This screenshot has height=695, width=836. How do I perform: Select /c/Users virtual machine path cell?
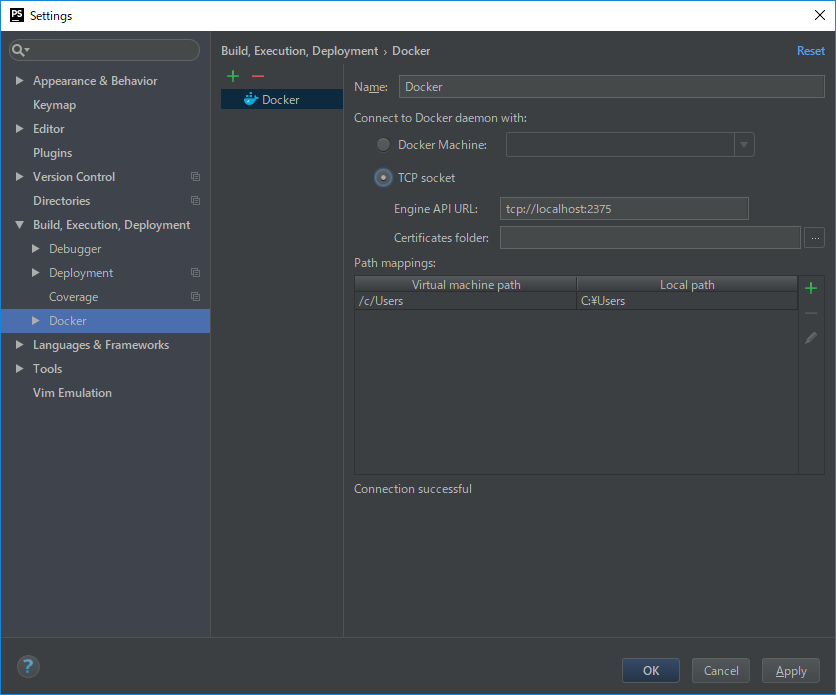[x=465, y=301]
